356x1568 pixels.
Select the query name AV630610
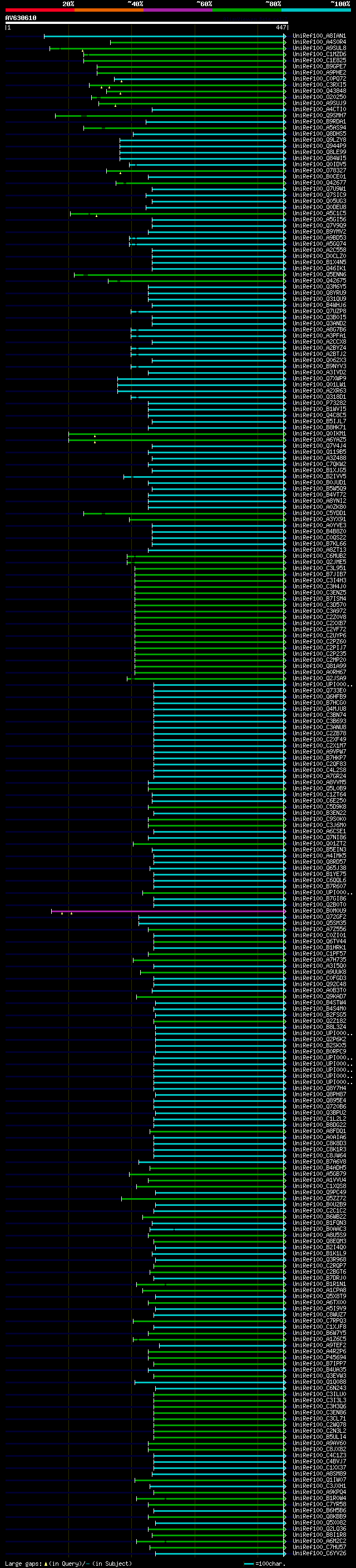click(x=21, y=18)
